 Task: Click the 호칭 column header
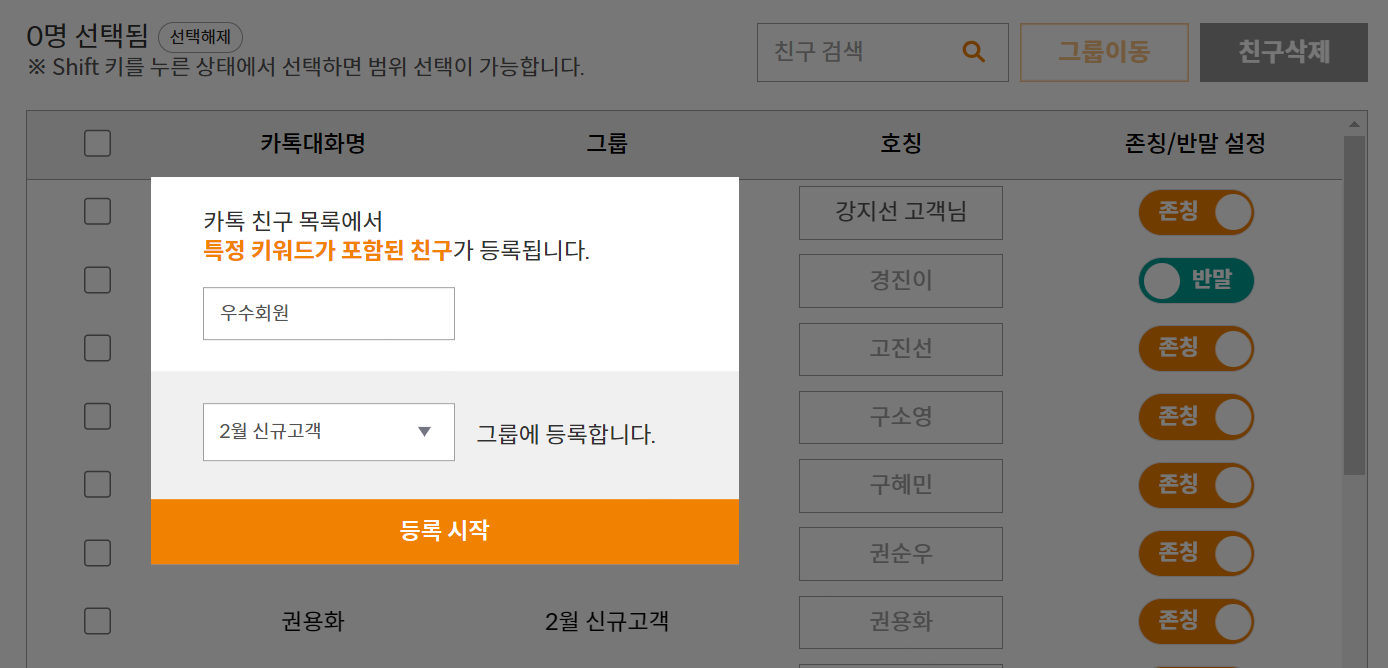click(x=900, y=144)
